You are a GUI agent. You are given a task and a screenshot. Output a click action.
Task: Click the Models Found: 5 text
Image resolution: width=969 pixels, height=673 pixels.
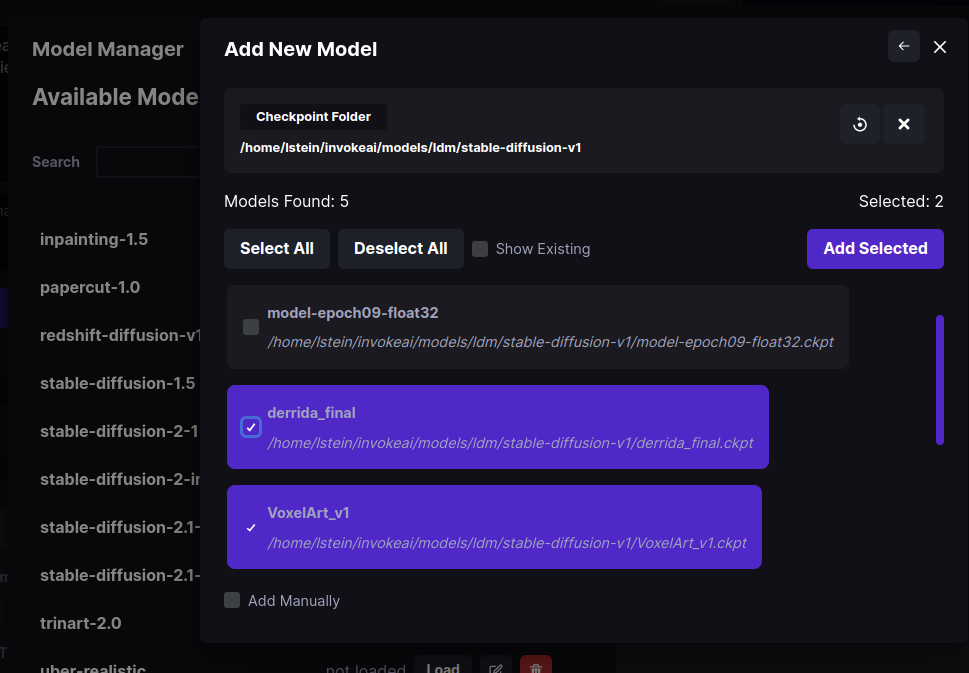286,201
